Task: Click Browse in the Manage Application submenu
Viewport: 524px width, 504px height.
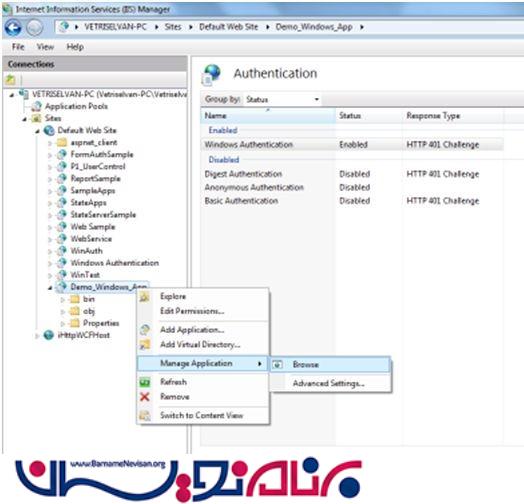Action: click(331, 364)
